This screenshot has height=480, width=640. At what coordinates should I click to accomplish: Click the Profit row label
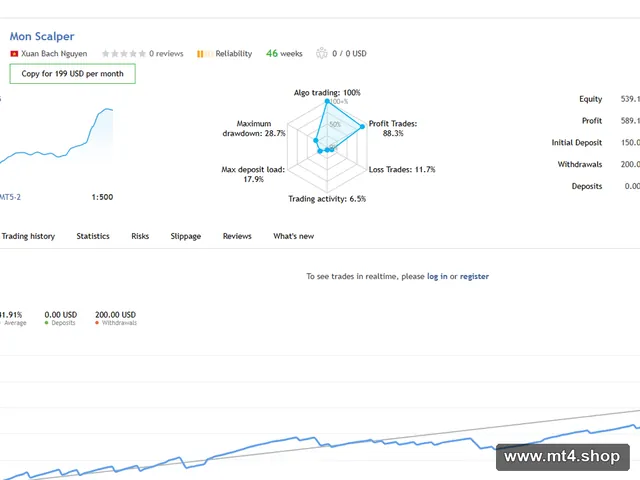[x=592, y=121]
